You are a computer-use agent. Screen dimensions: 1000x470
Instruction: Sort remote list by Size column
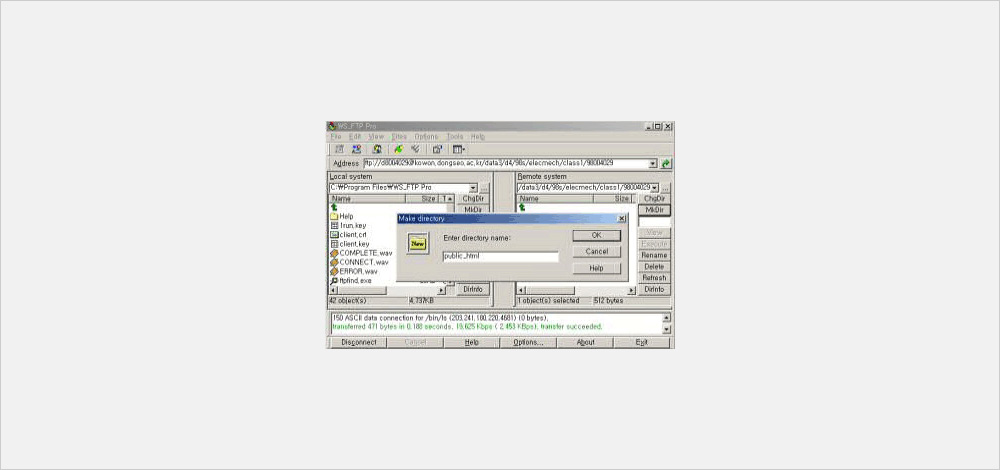tap(614, 199)
